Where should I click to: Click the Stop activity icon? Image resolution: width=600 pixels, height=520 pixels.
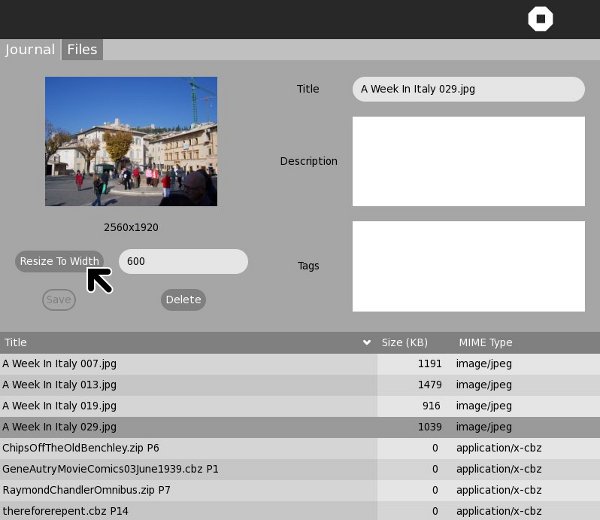click(540, 20)
